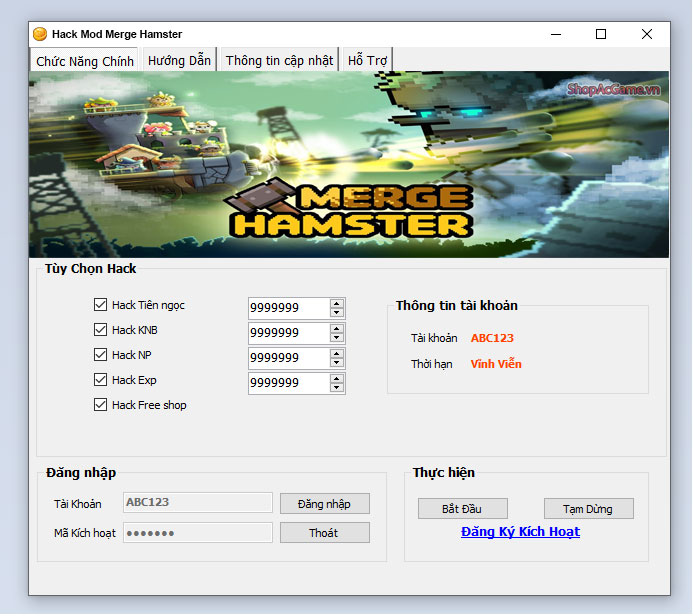Select the Vĩnh Viễn expiry text
The image size is (693, 616).
(496, 364)
